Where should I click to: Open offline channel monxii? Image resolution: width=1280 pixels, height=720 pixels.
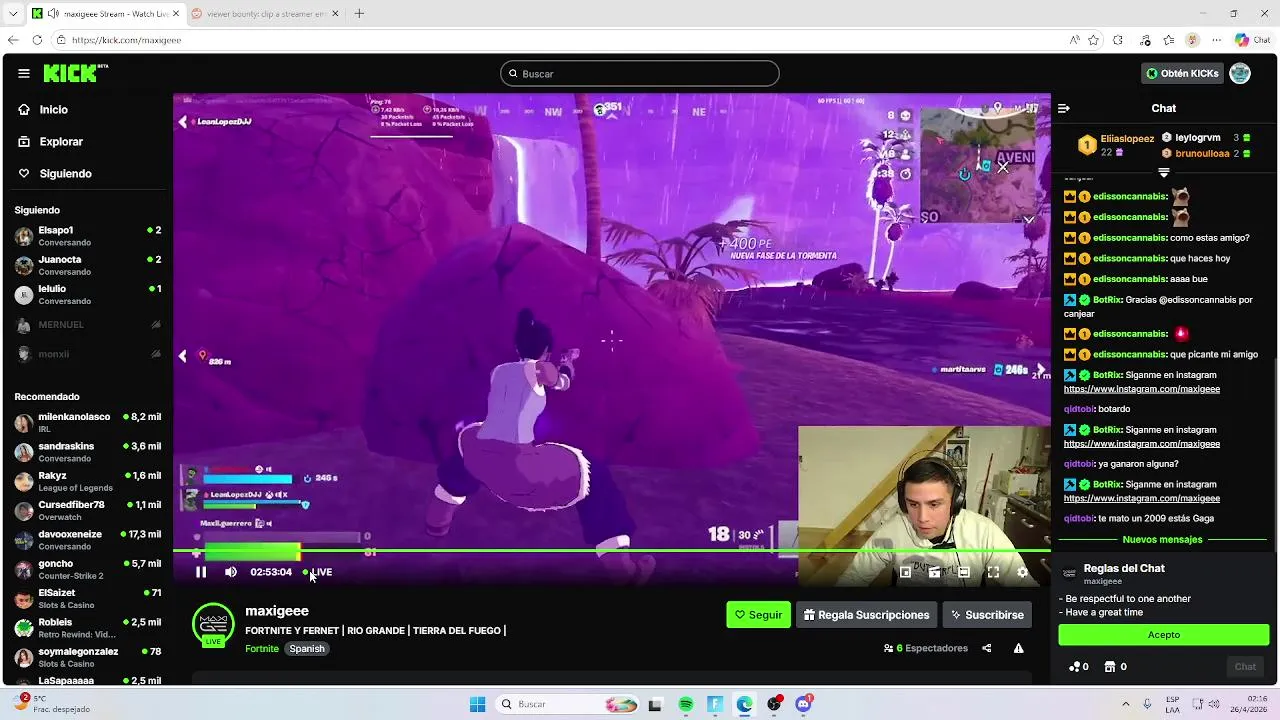click(x=87, y=354)
